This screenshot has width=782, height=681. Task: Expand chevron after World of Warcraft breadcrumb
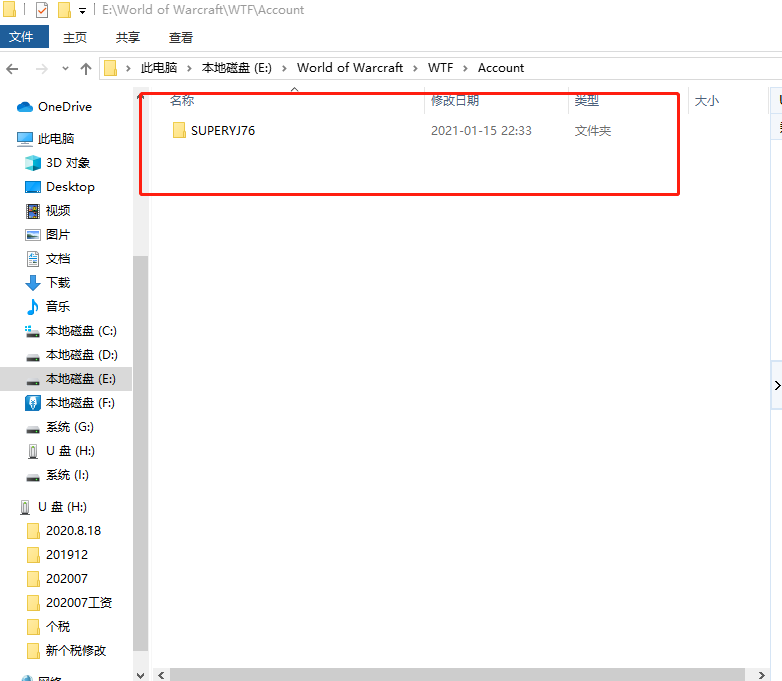tap(415, 68)
